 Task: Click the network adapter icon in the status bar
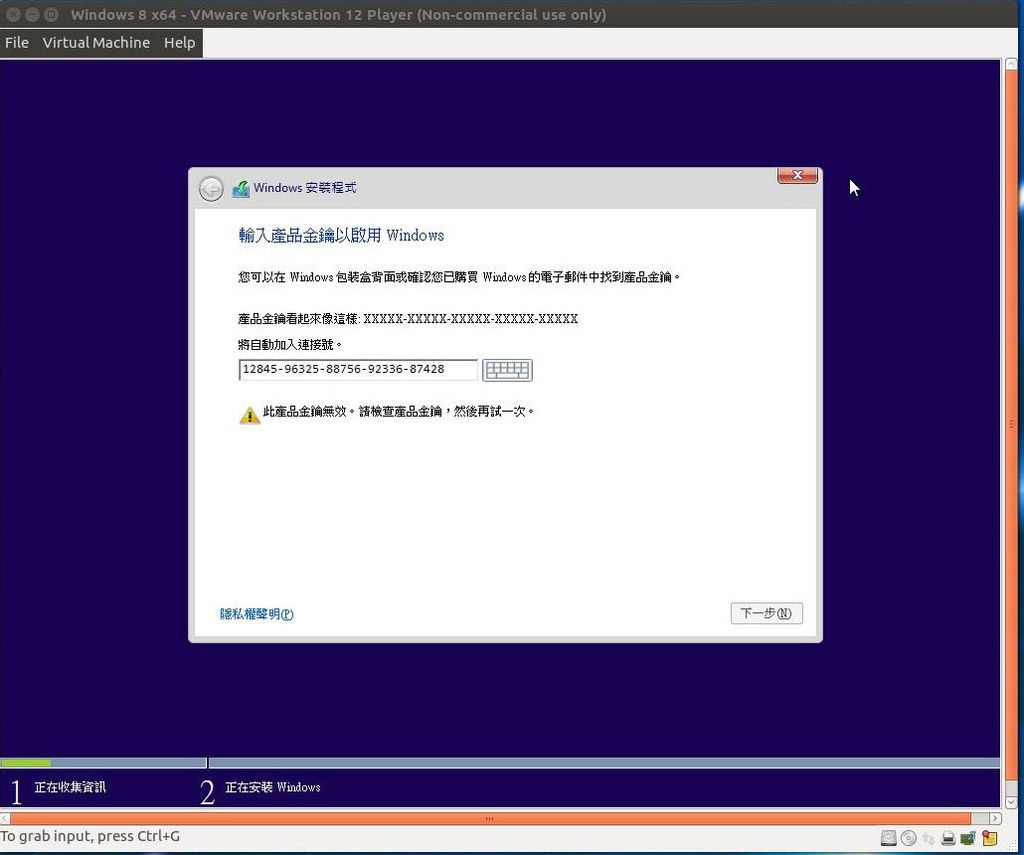point(968,838)
